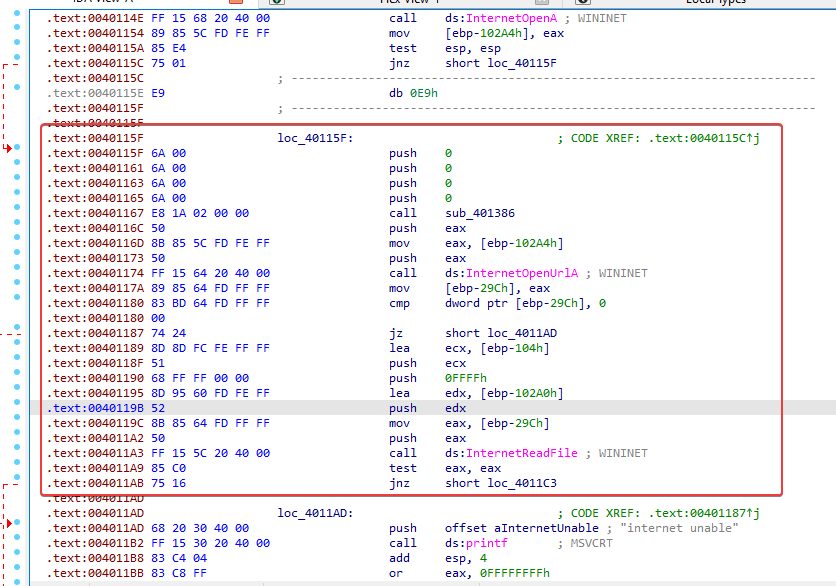Click the 0FFFFFFFFh operand of or

(x=515, y=573)
